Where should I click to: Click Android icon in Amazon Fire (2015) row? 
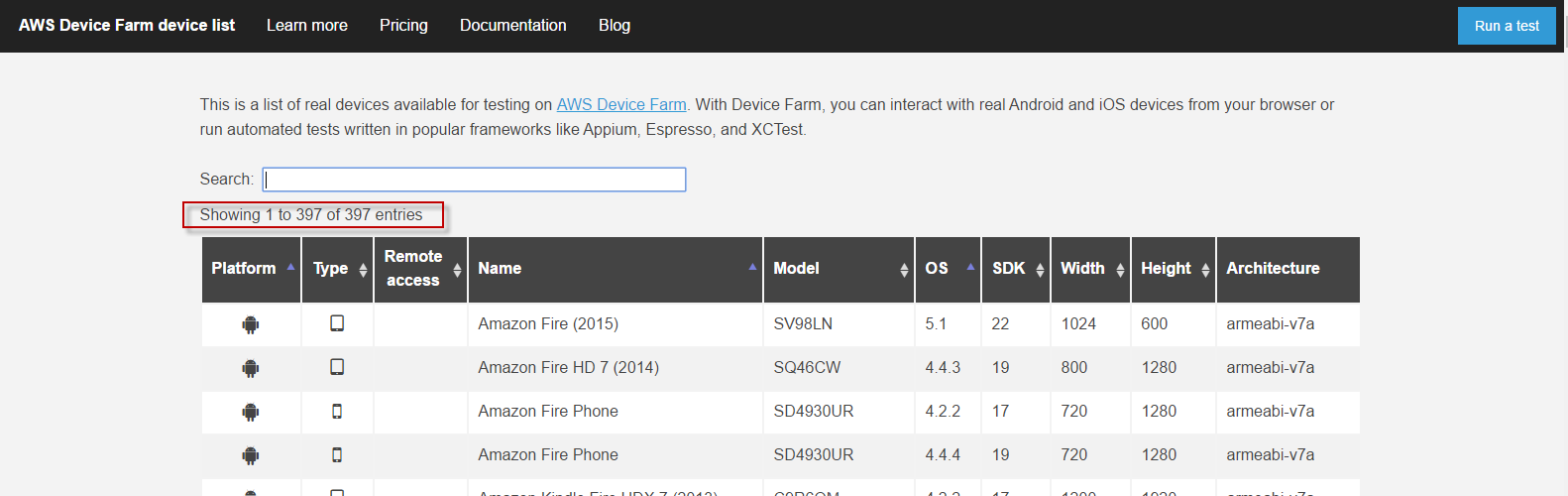coord(251,324)
